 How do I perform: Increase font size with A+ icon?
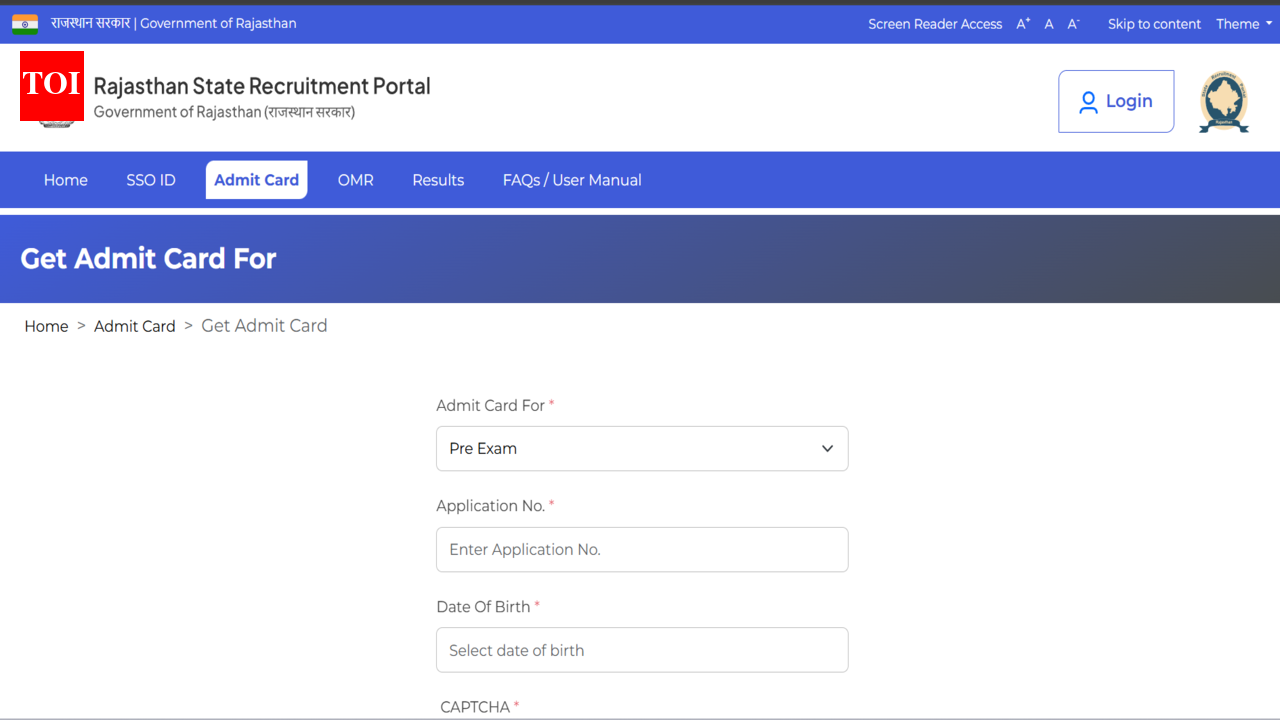(x=1023, y=24)
